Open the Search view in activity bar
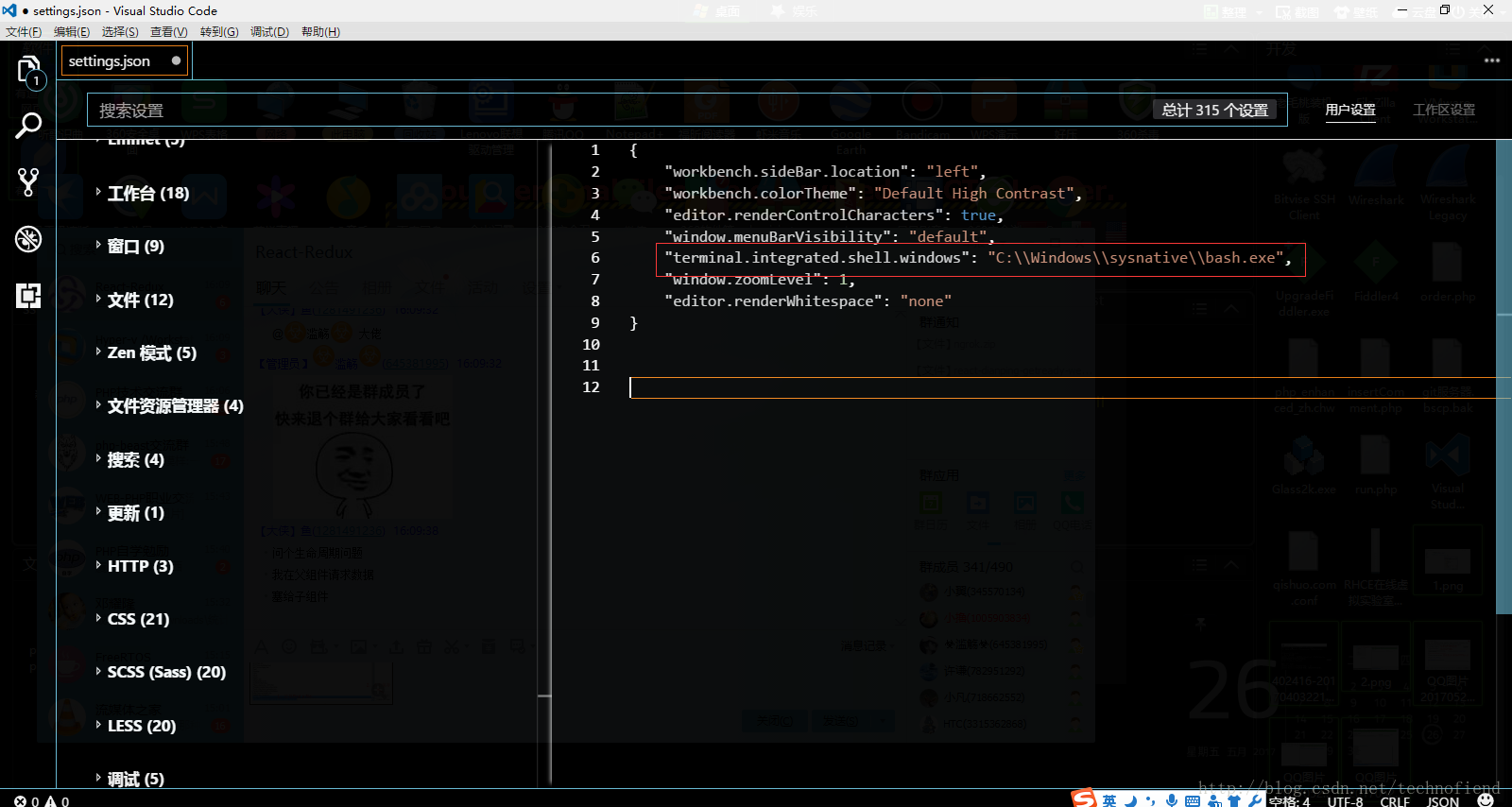 click(28, 125)
